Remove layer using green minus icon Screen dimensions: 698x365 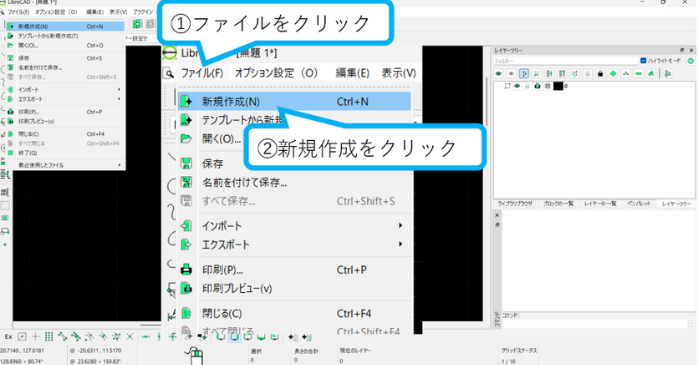click(639, 73)
